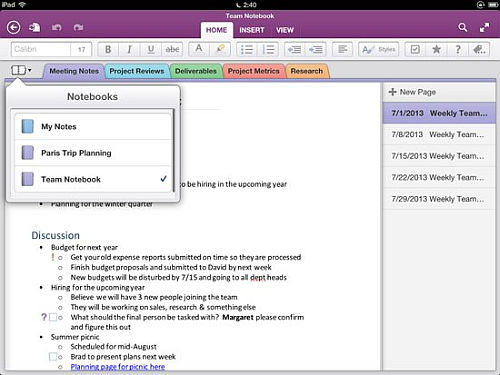This screenshot has width=500, height=375.
Task: Insert a bulleted list
Action: [247, 49]
